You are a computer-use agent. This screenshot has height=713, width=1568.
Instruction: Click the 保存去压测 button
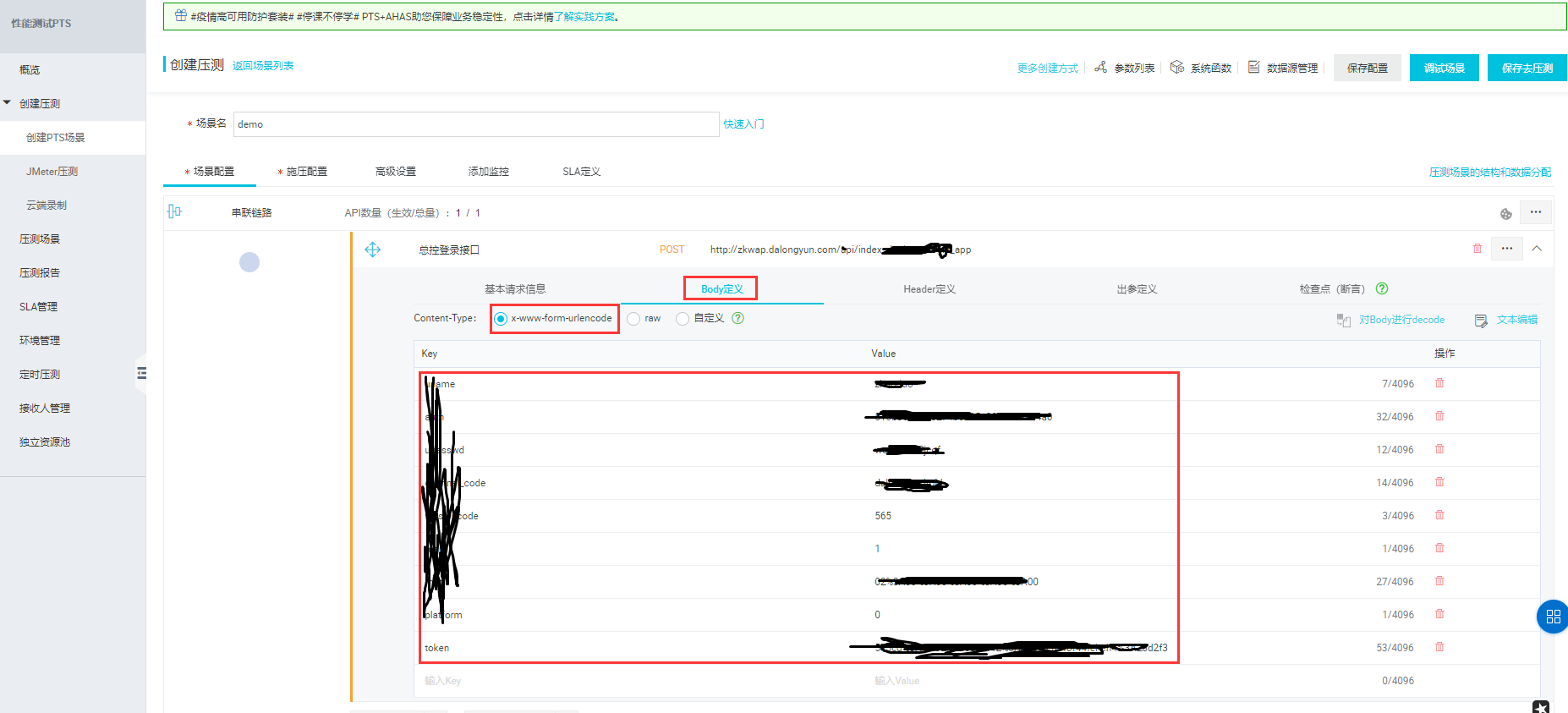tap(1527, 68)
